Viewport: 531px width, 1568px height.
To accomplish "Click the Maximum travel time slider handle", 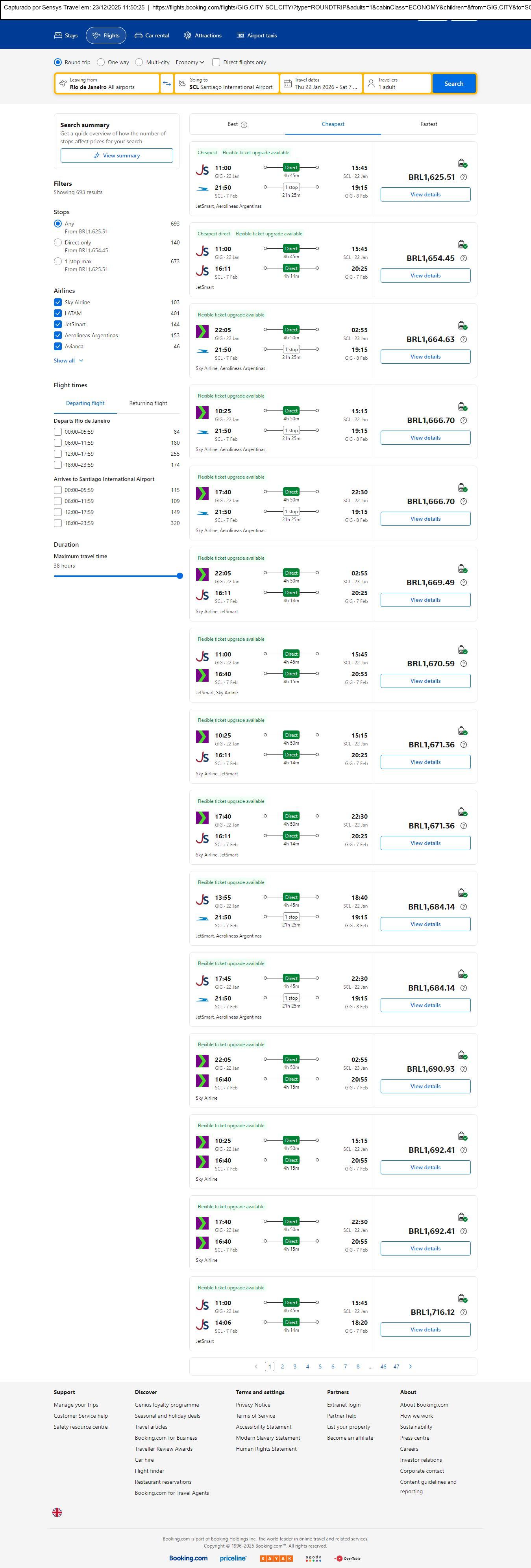I will [179, 576].
